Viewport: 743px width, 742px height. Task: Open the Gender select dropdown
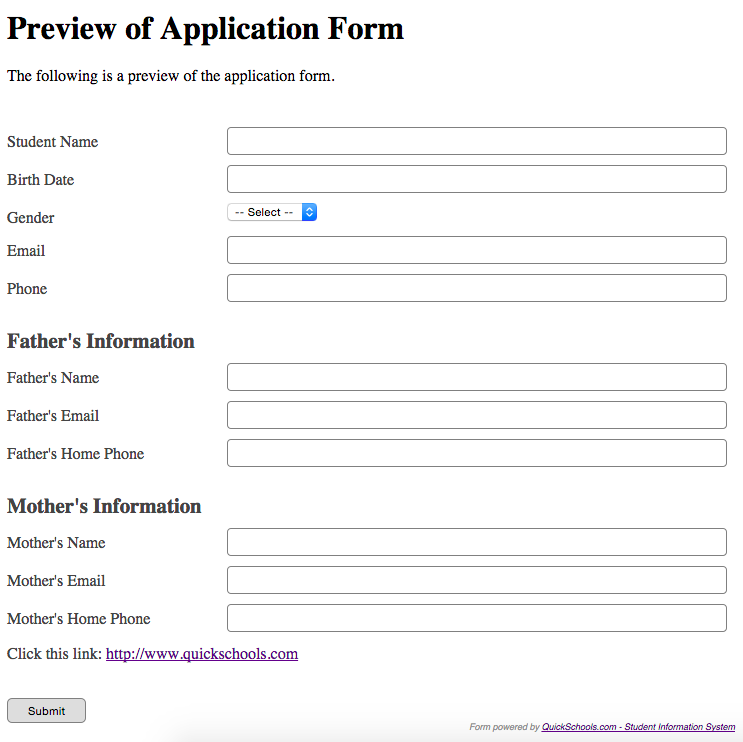[272, 212]
